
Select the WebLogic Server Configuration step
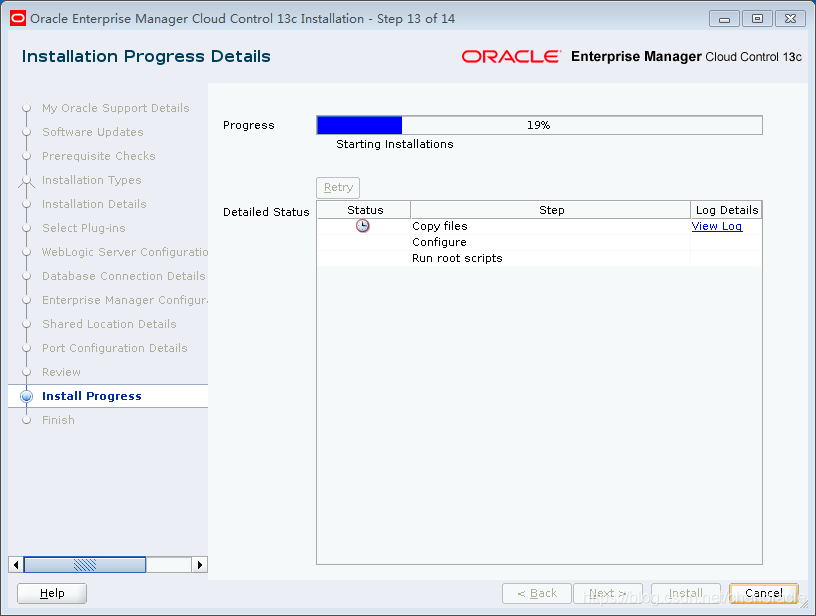(125, 252)
